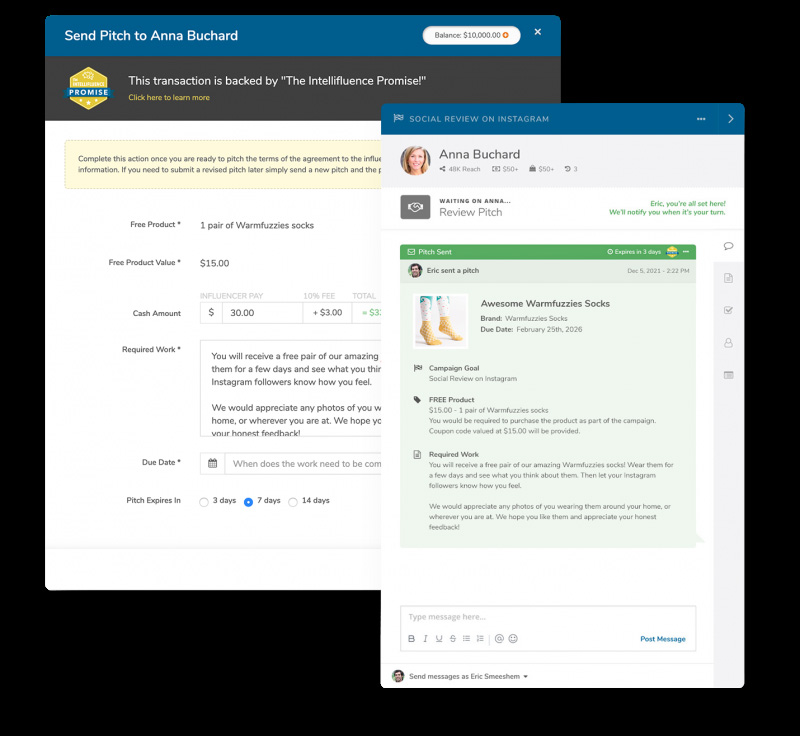Click the Required Work document icon

(417, 454)
